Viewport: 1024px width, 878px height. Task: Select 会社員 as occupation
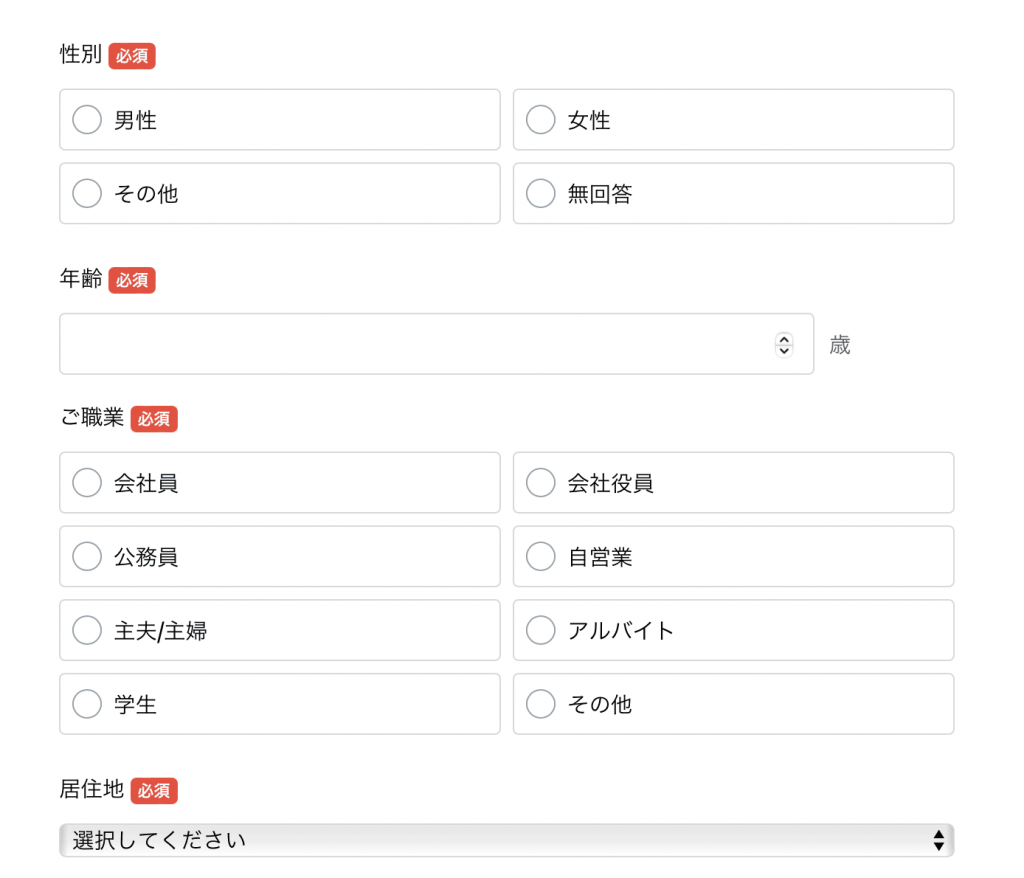(87, 483)
